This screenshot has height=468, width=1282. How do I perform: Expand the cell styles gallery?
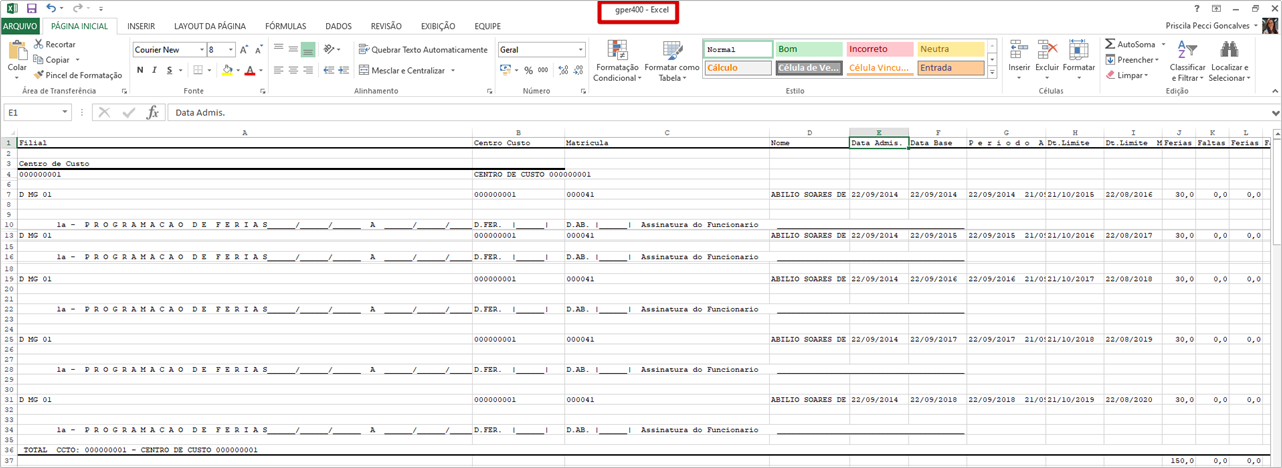(992, 72)
